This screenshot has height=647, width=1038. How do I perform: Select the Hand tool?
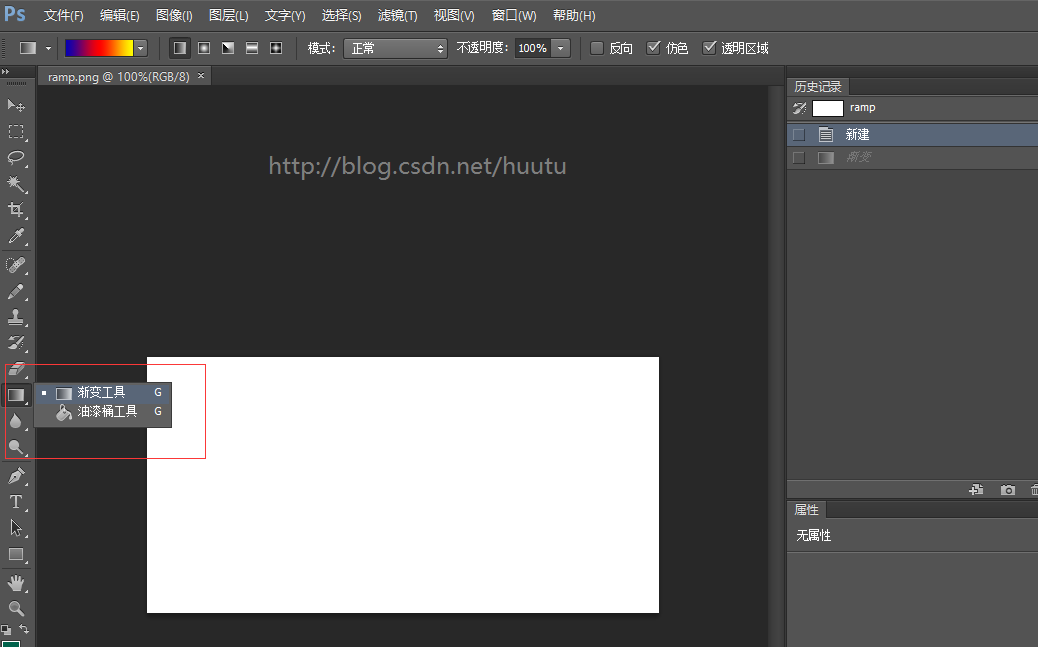point(16,583)
